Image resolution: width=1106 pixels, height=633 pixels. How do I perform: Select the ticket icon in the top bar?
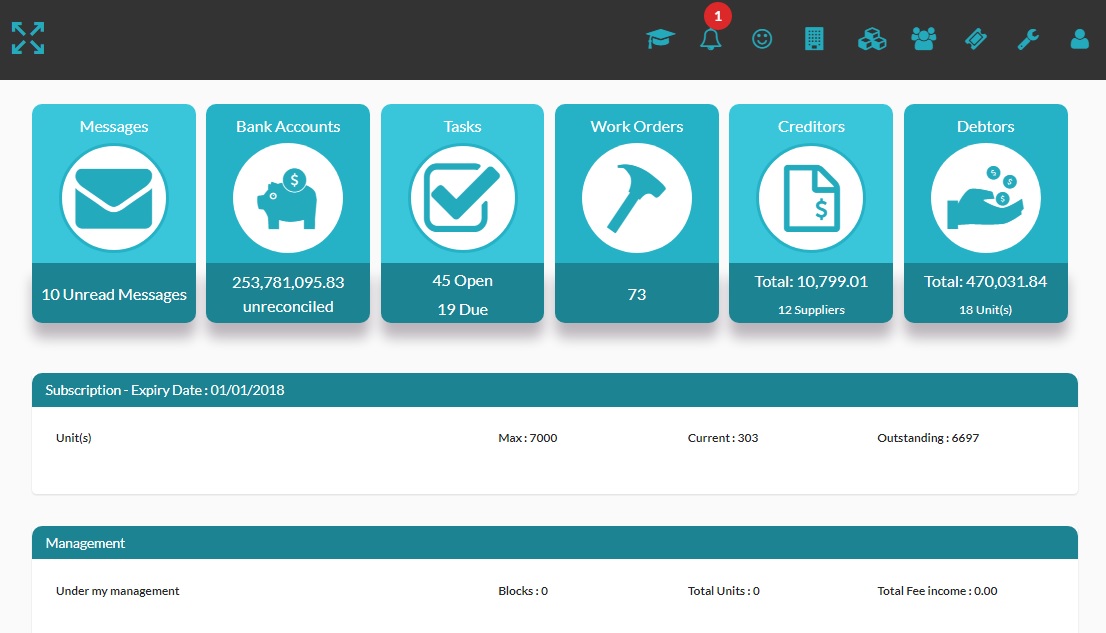(x=975, y=38)
